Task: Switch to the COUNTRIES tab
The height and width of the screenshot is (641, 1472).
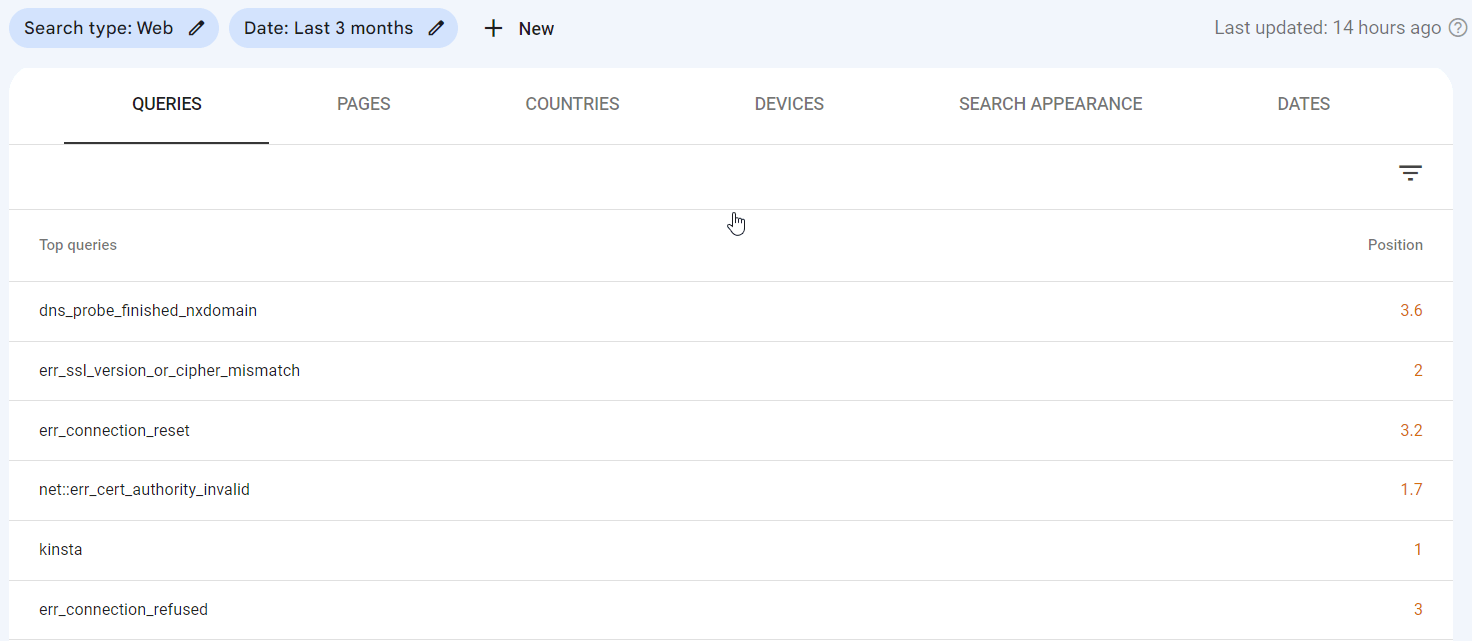Action: (x=572, y=103)
